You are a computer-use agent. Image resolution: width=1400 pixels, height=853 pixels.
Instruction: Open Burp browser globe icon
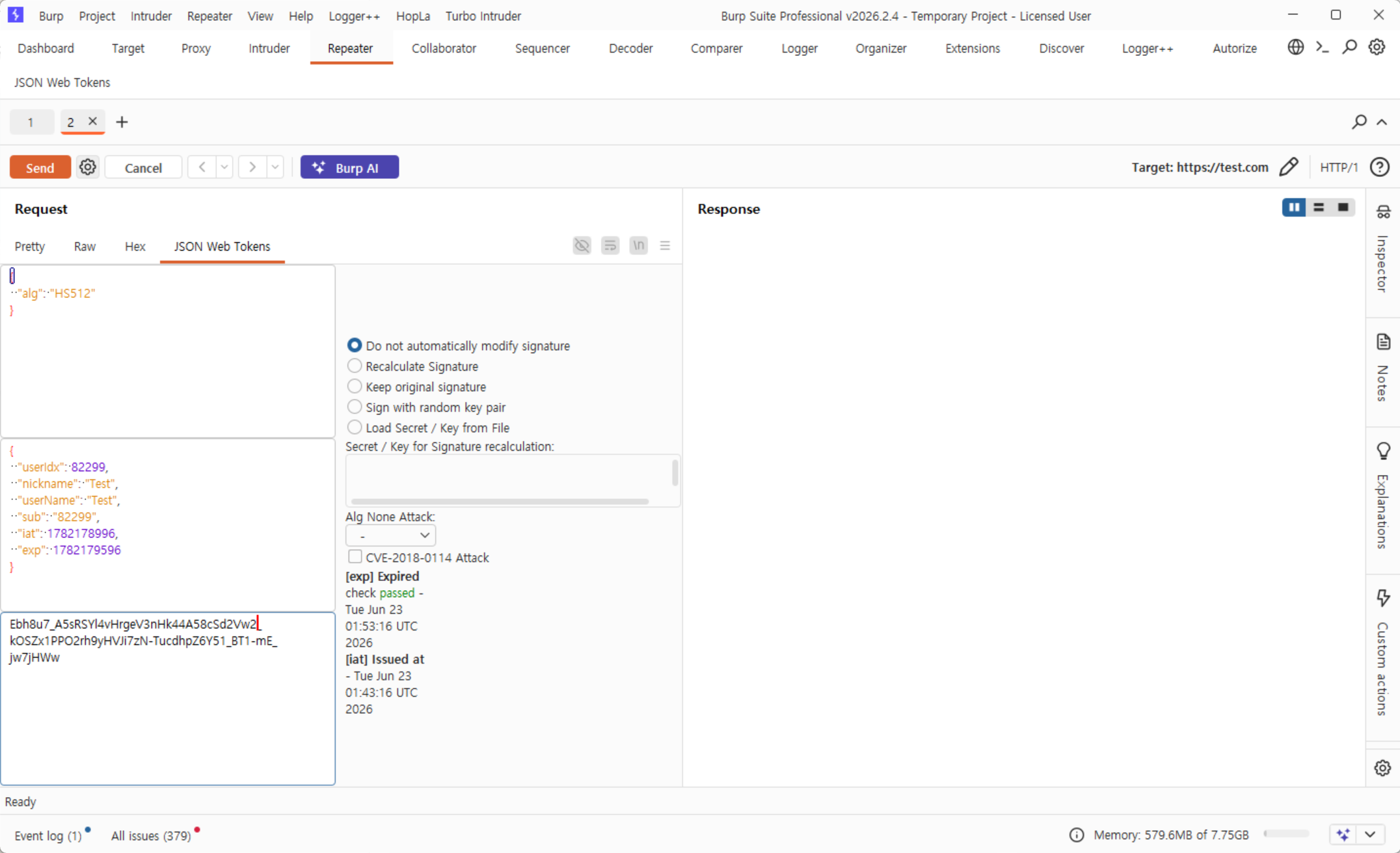point(1295,47)
